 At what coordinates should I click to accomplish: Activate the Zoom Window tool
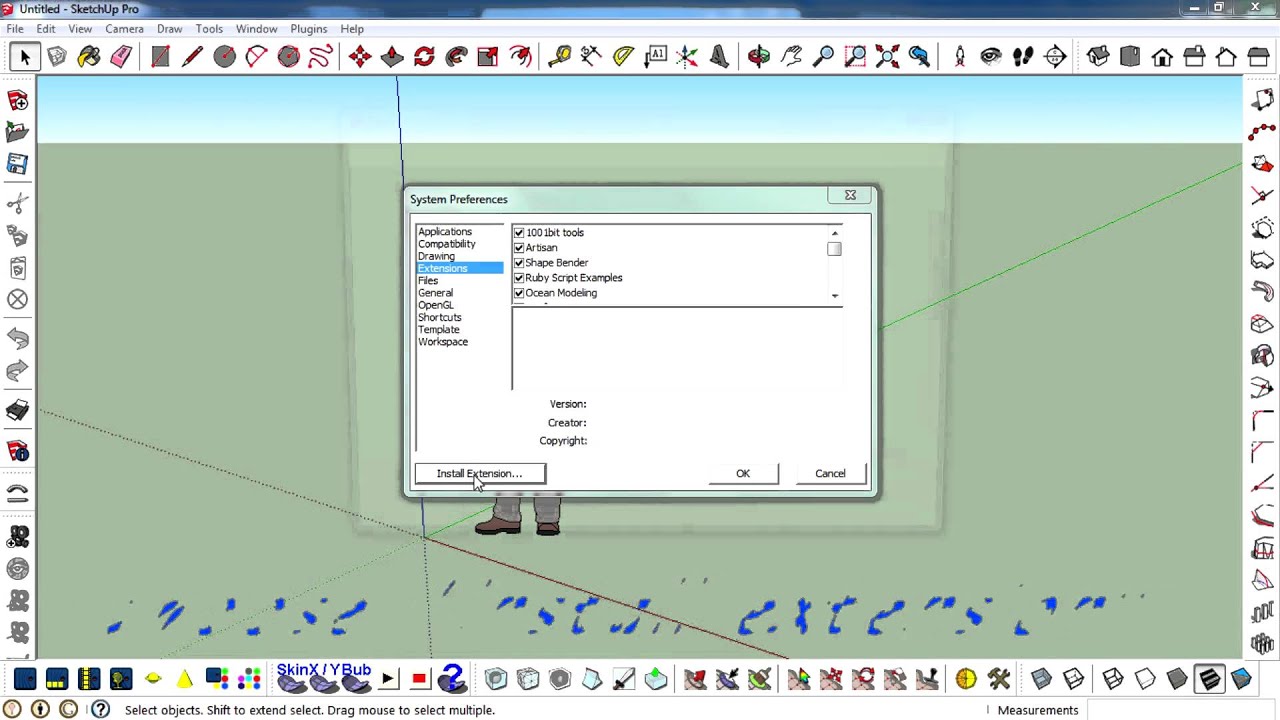855,57
